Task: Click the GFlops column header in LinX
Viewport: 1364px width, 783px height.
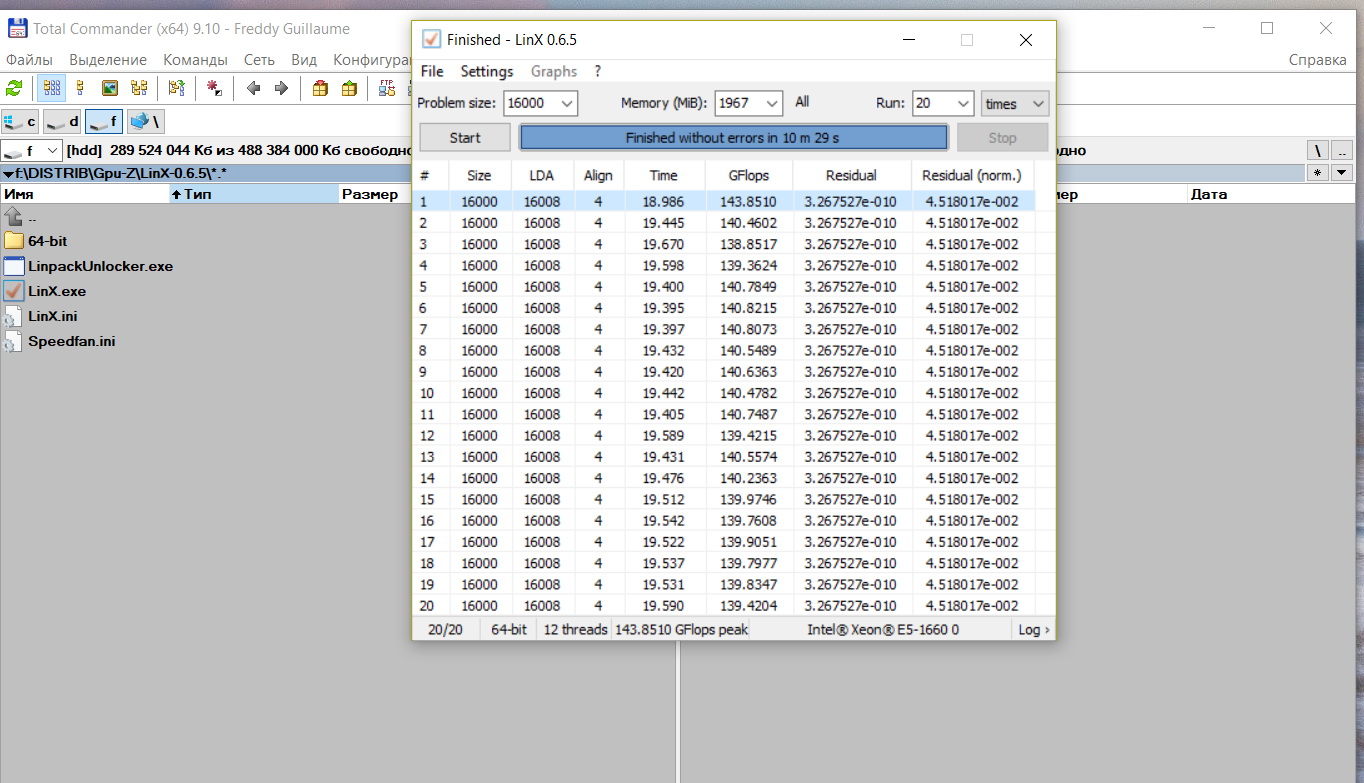Action: pyautogui.click(x=750, y=175)
